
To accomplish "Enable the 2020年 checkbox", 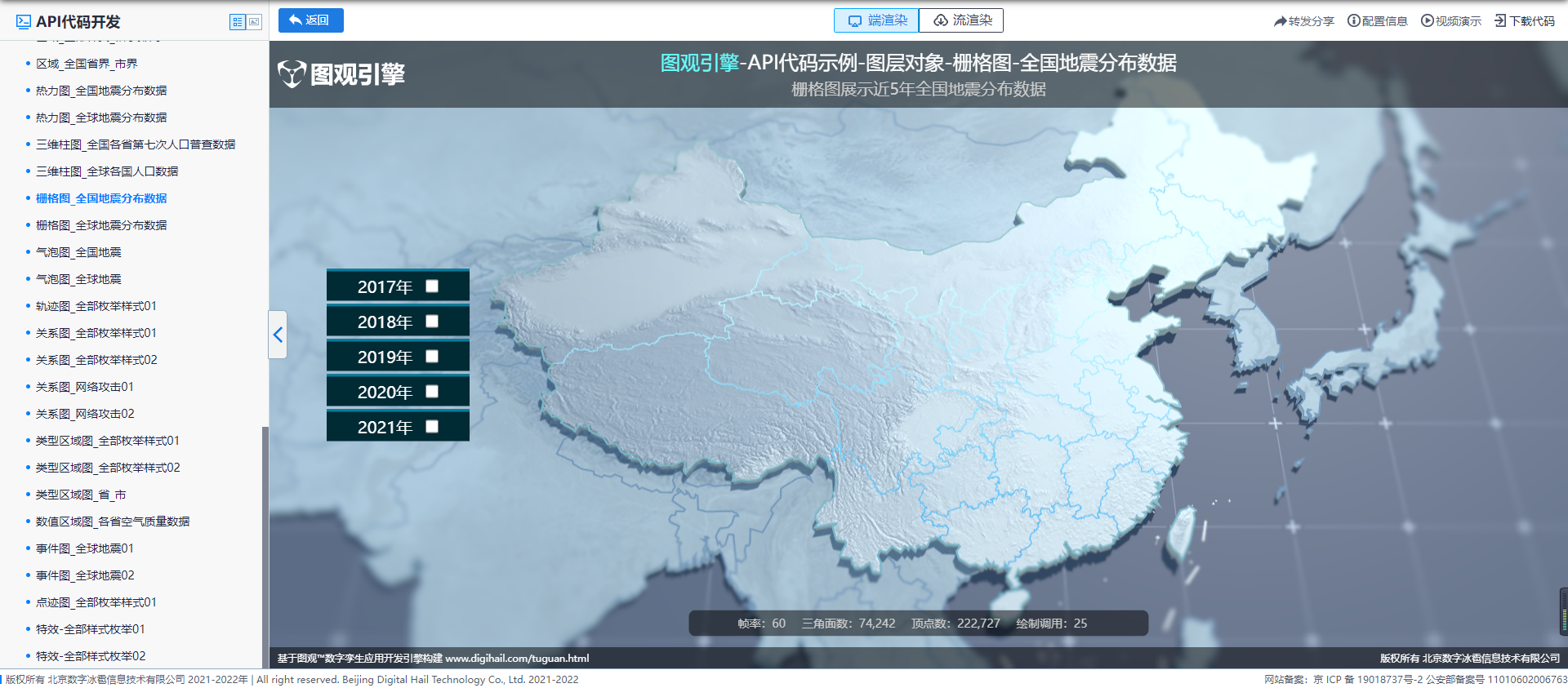I will pos(432,392).
